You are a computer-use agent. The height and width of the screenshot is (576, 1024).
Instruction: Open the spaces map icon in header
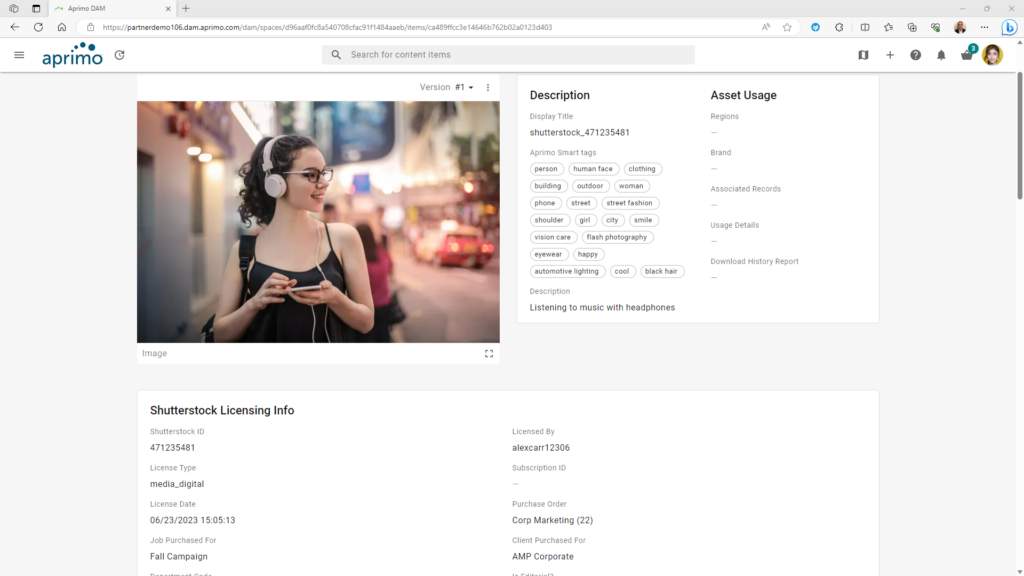(x=863, y=55)
